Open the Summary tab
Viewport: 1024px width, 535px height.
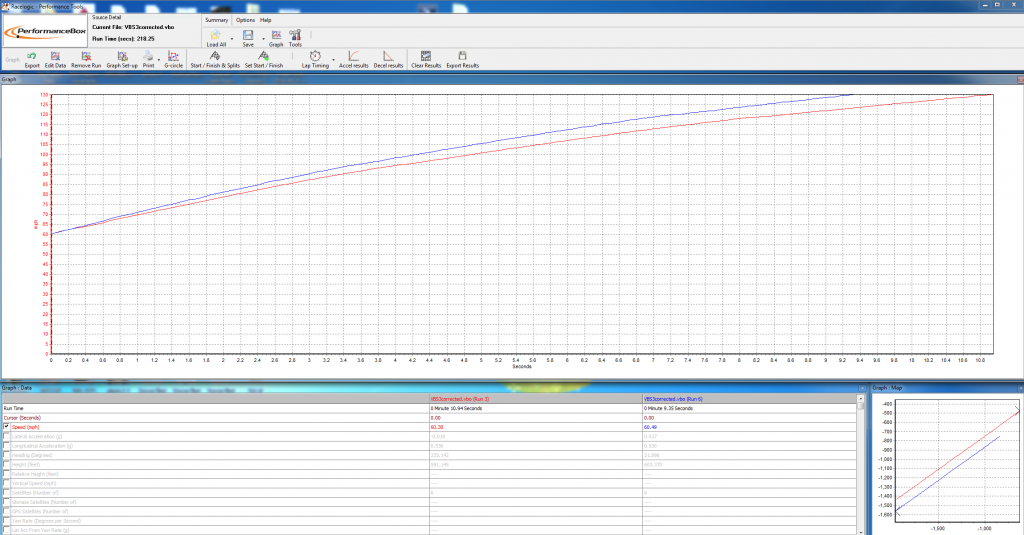pyautogui.click(x=216, y=20)
